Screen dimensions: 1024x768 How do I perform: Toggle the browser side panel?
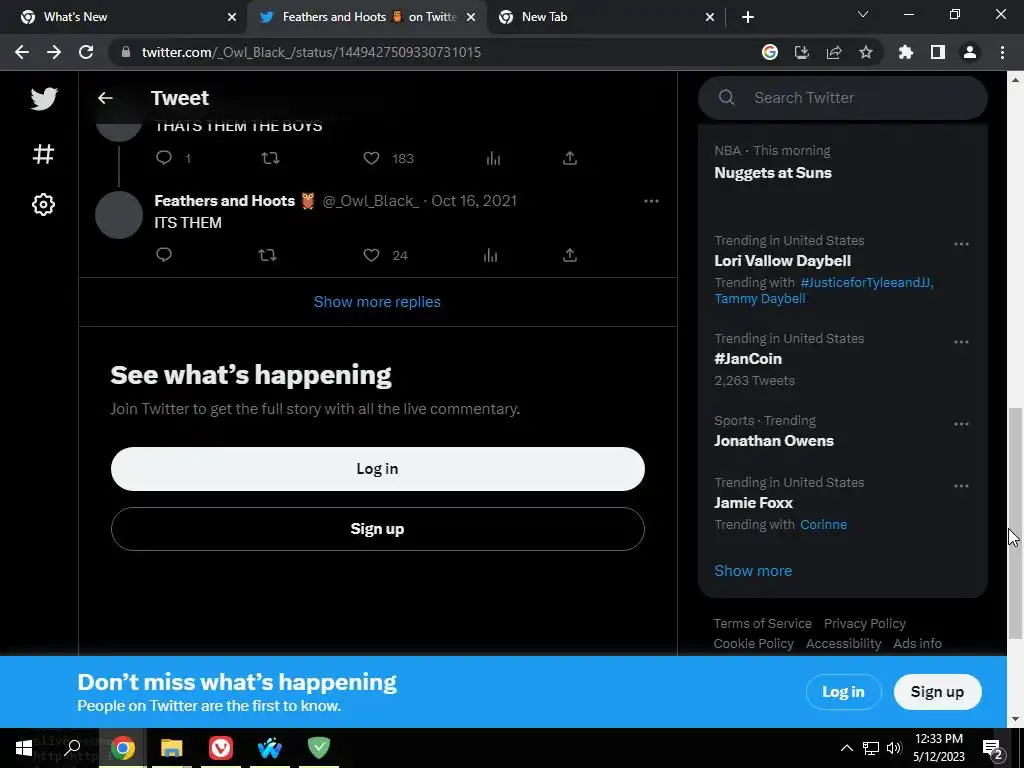[938, 52]
